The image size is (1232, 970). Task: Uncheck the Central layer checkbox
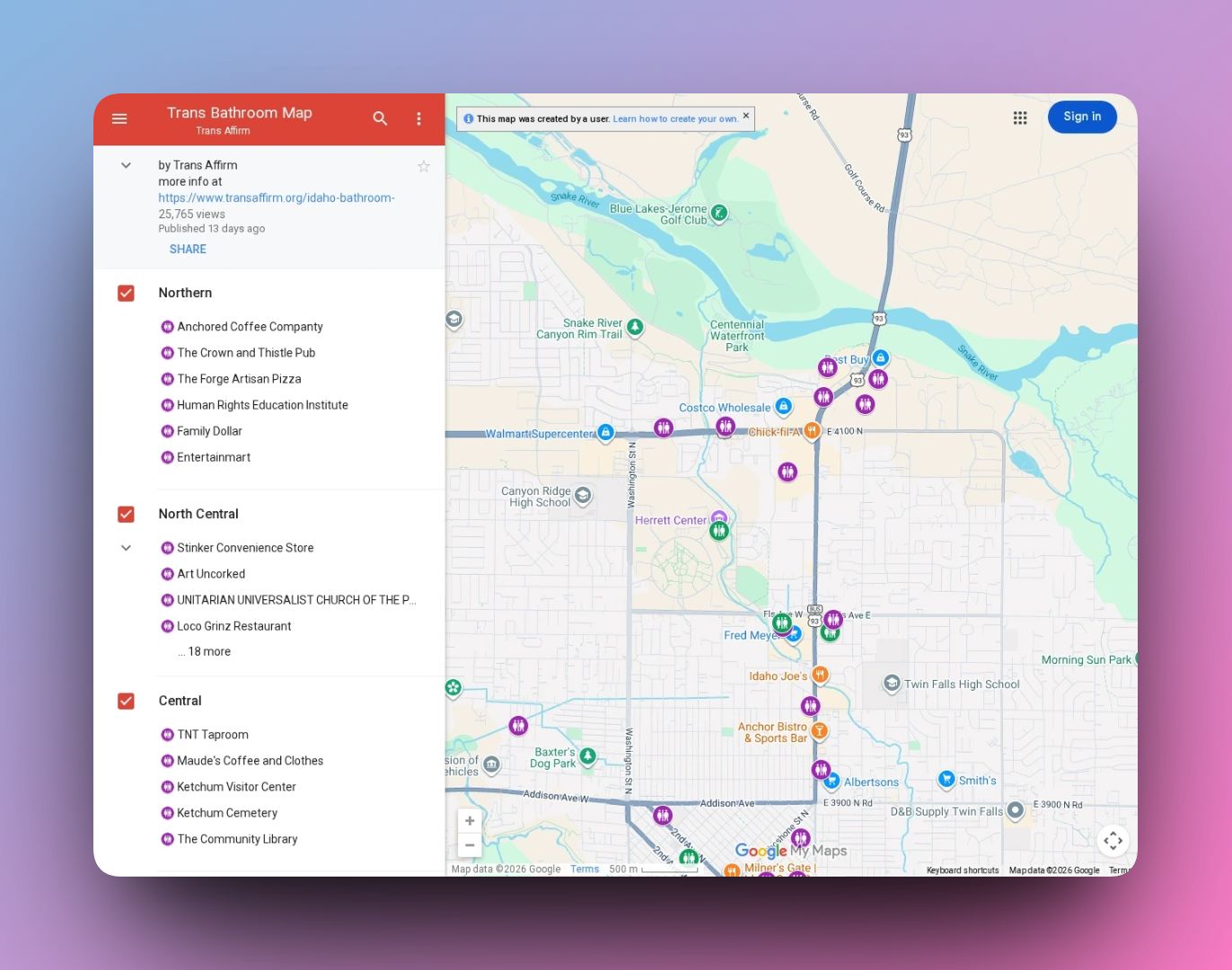(126, 701)
